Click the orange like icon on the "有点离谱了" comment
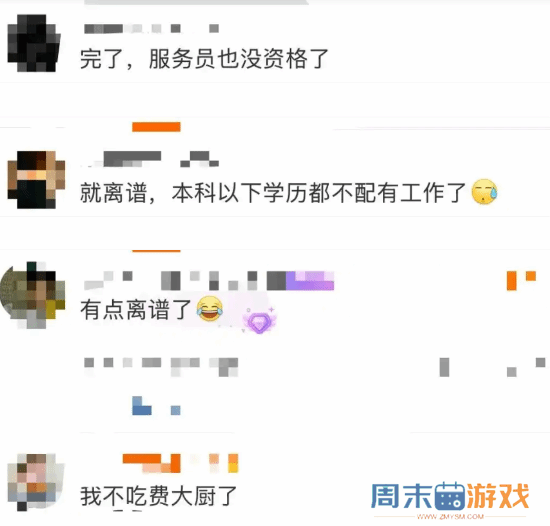This screenshot has width=550, height=526. point(521,281)
